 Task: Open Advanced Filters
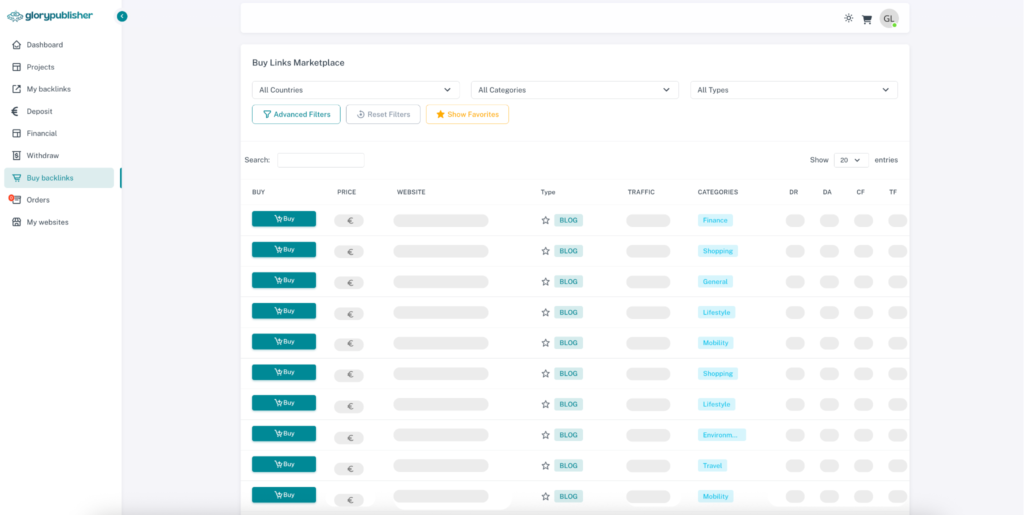[x=296, y=114]
